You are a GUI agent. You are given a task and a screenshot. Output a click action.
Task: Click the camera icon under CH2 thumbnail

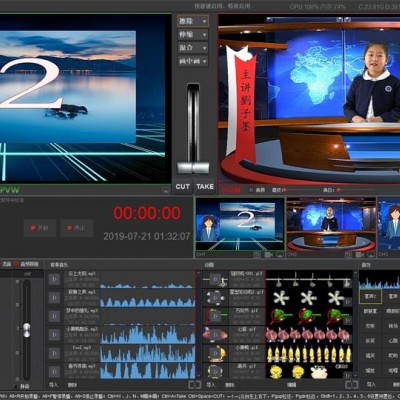pos(348,255)
